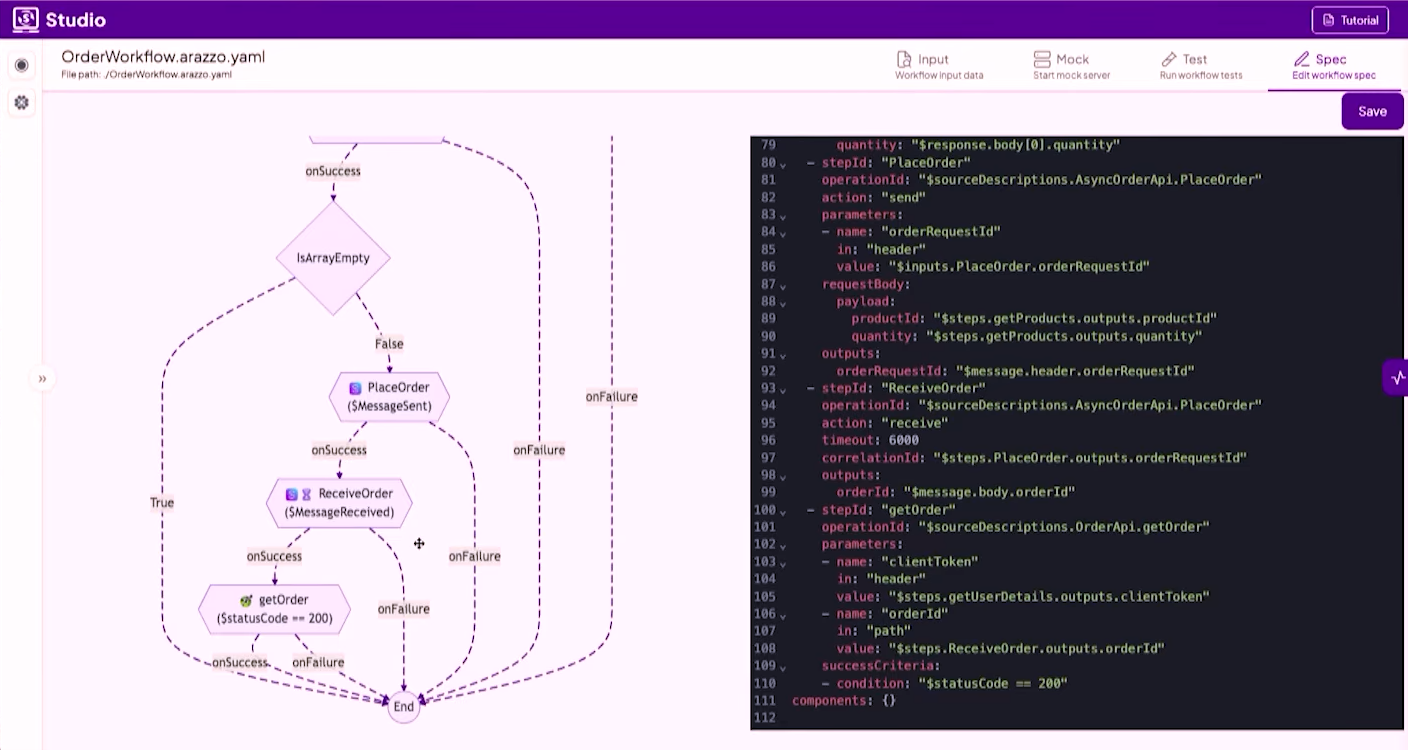Switch to the Mock tab
The image size is (1408, 750).
(x=1071, y=66)
